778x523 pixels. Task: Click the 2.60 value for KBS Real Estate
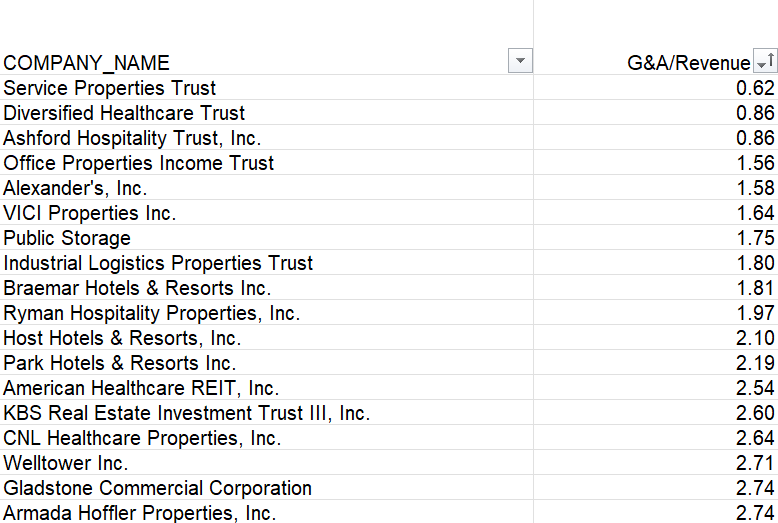(755, 413)
